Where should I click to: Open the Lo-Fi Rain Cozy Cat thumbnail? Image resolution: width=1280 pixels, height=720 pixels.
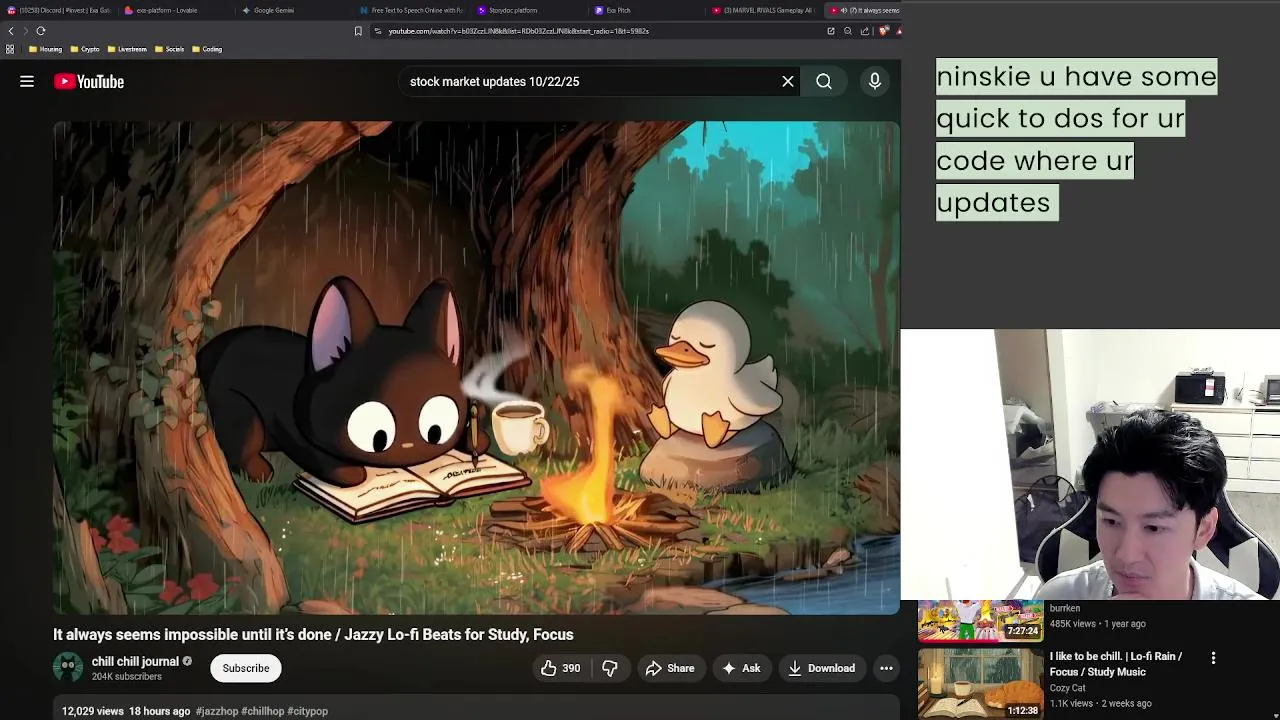point(981,683)
